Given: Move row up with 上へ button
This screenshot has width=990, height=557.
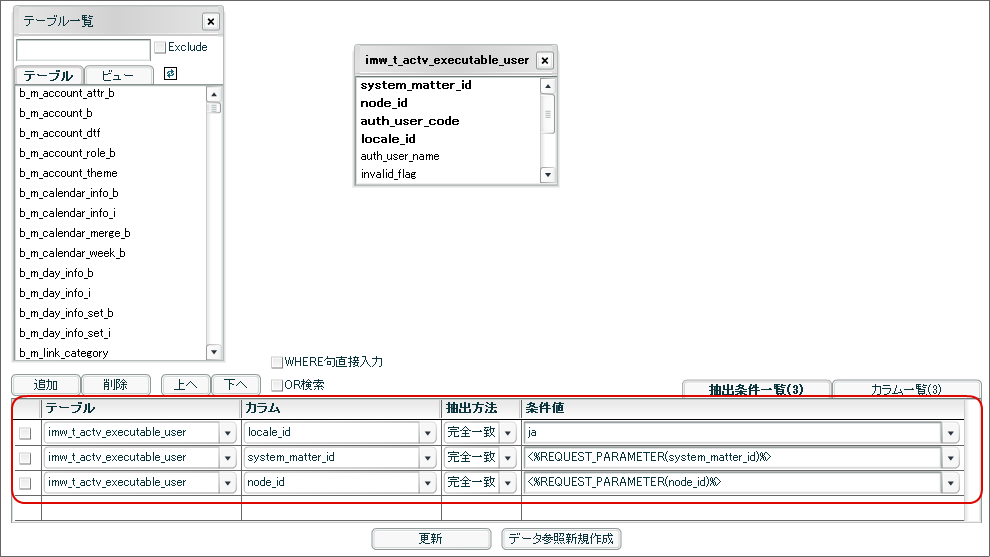Looking at the screenshot, I should (186, 385).
